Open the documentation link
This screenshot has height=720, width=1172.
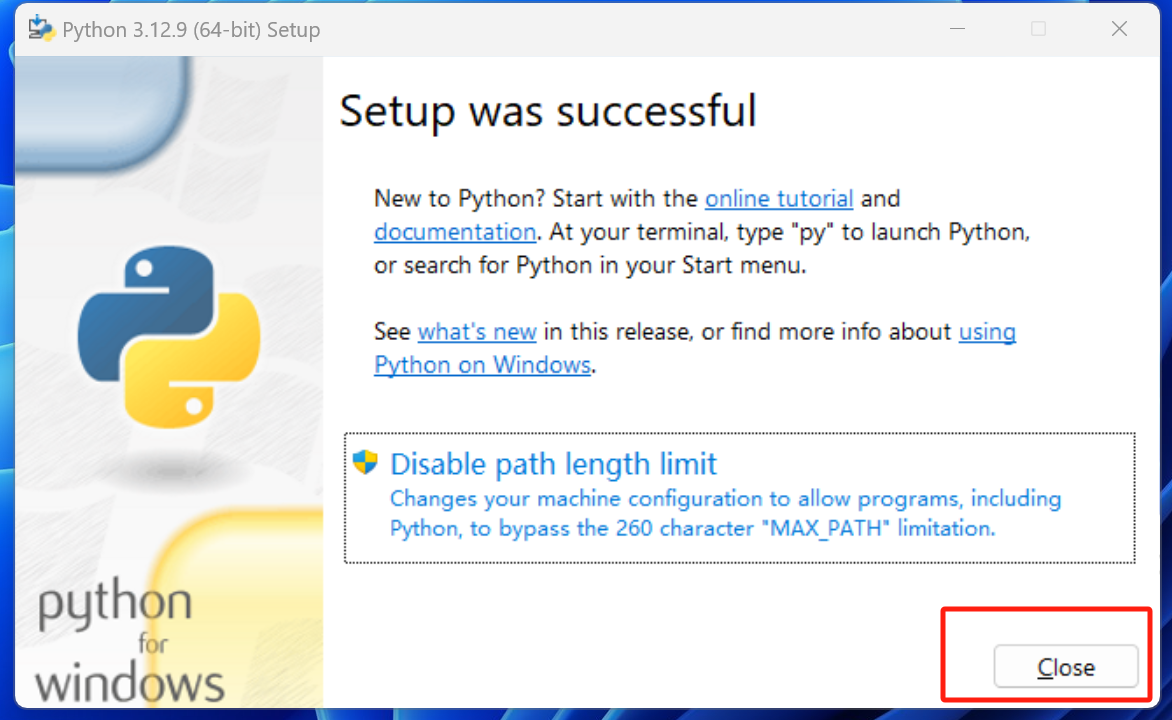pyautogui.click(x=455, y=232)
